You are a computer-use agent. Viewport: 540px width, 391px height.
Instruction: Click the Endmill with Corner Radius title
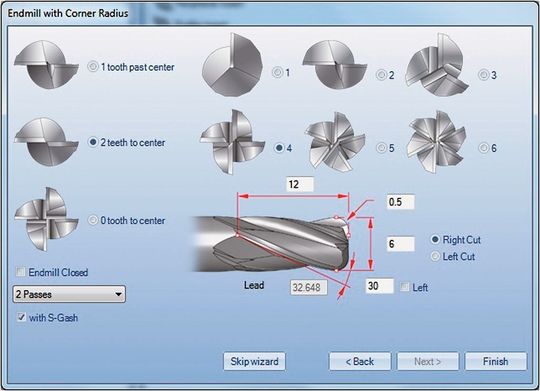click(x=68, y=13)
